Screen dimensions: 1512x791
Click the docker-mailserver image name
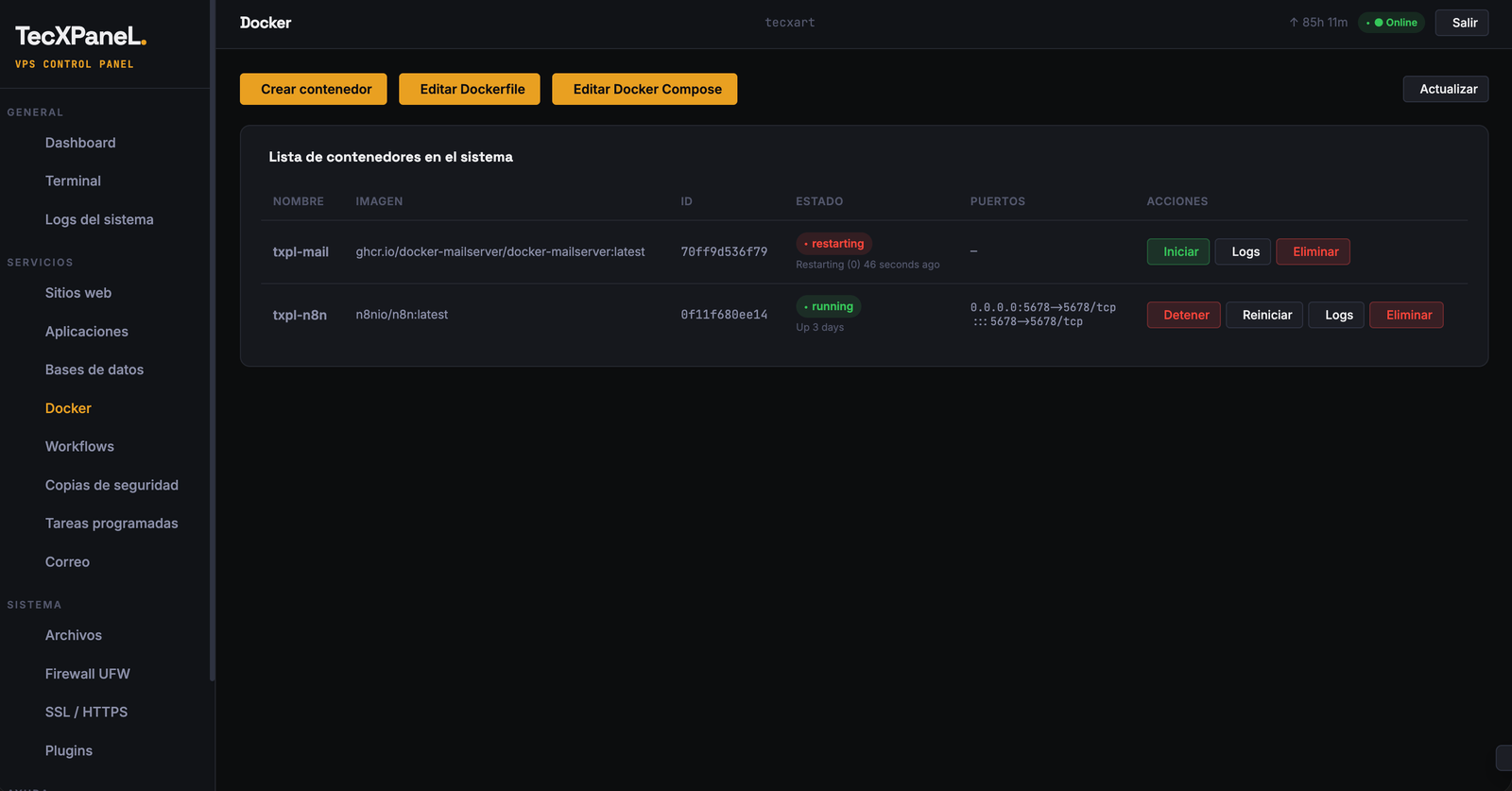click(500, 252)
